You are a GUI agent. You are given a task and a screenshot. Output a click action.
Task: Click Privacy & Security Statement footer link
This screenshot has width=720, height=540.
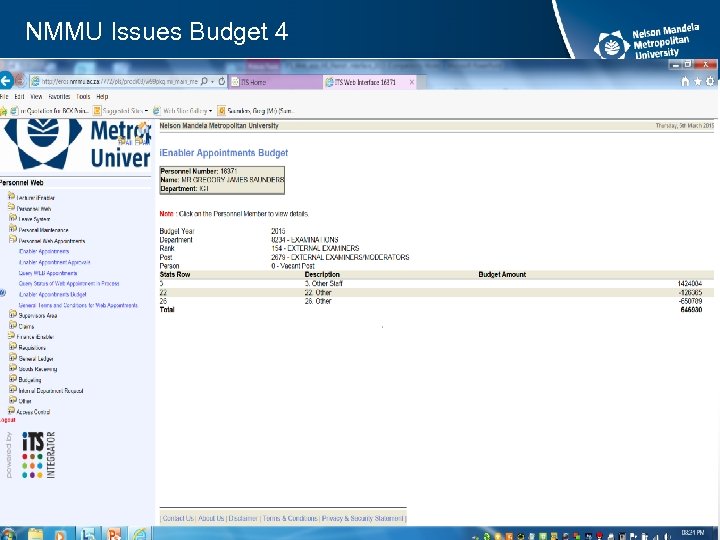[362, 518]
